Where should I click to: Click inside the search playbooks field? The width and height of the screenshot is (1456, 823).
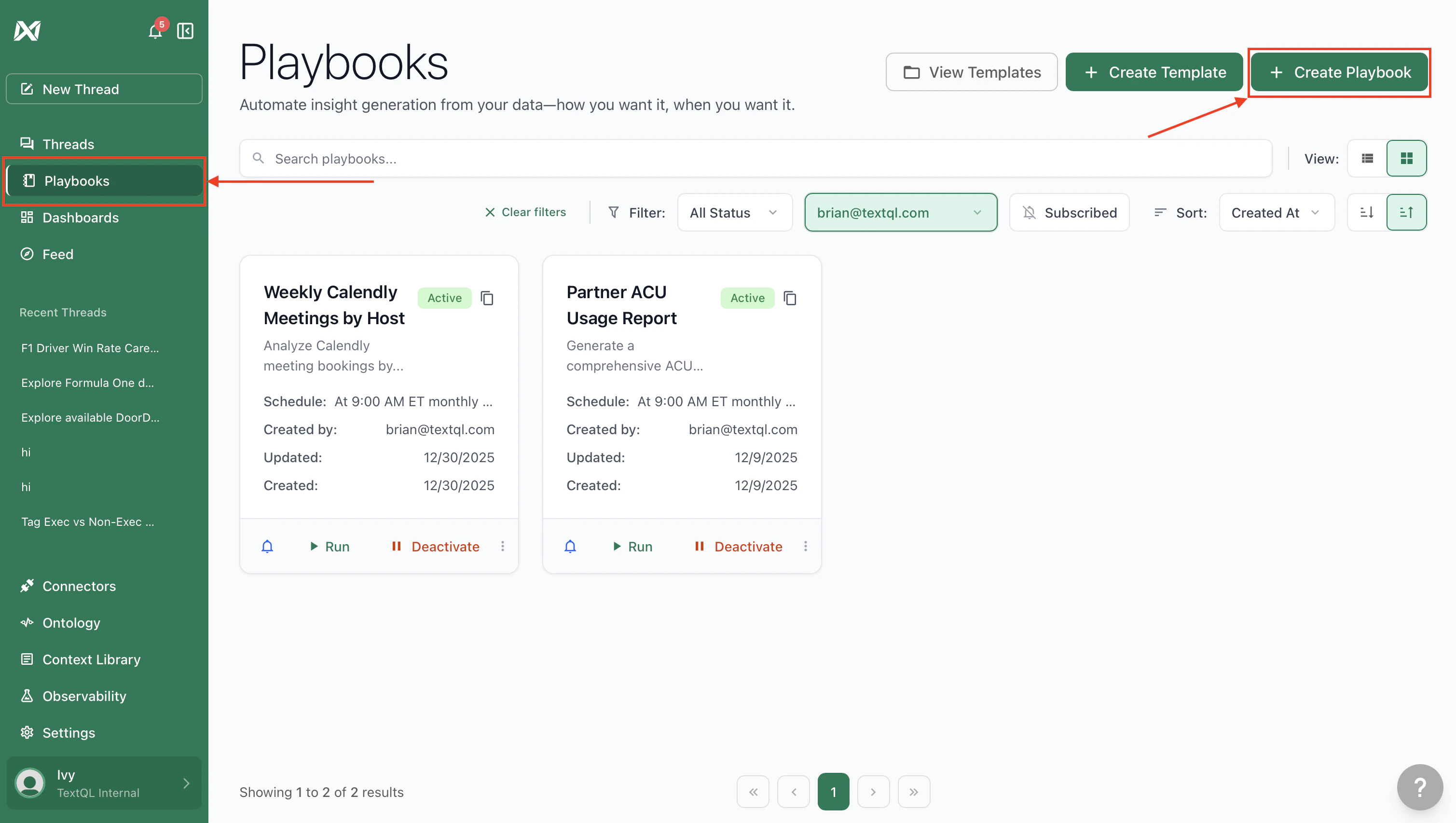pyautogui.click(x=508, y=158)
